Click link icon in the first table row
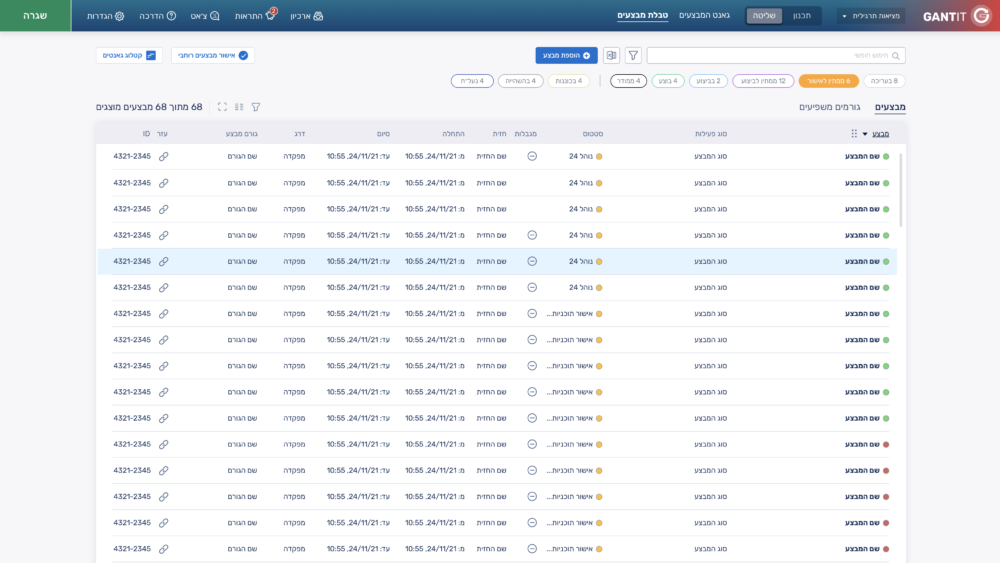The width and height of the screenshot is (1000, 563). pos(164,156)
